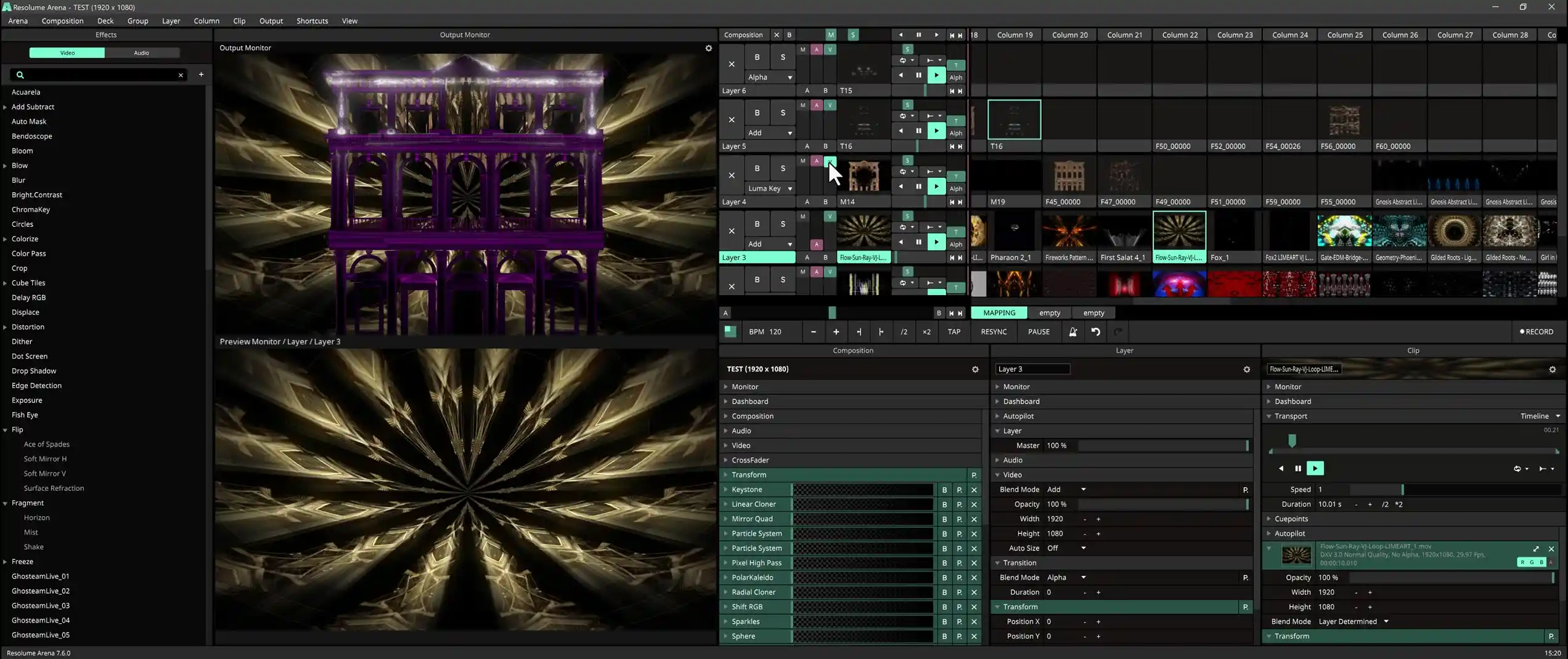Open the Arena menu
Image resolution: width=1568 pixels, height=659 pixels.
point(18,21)
